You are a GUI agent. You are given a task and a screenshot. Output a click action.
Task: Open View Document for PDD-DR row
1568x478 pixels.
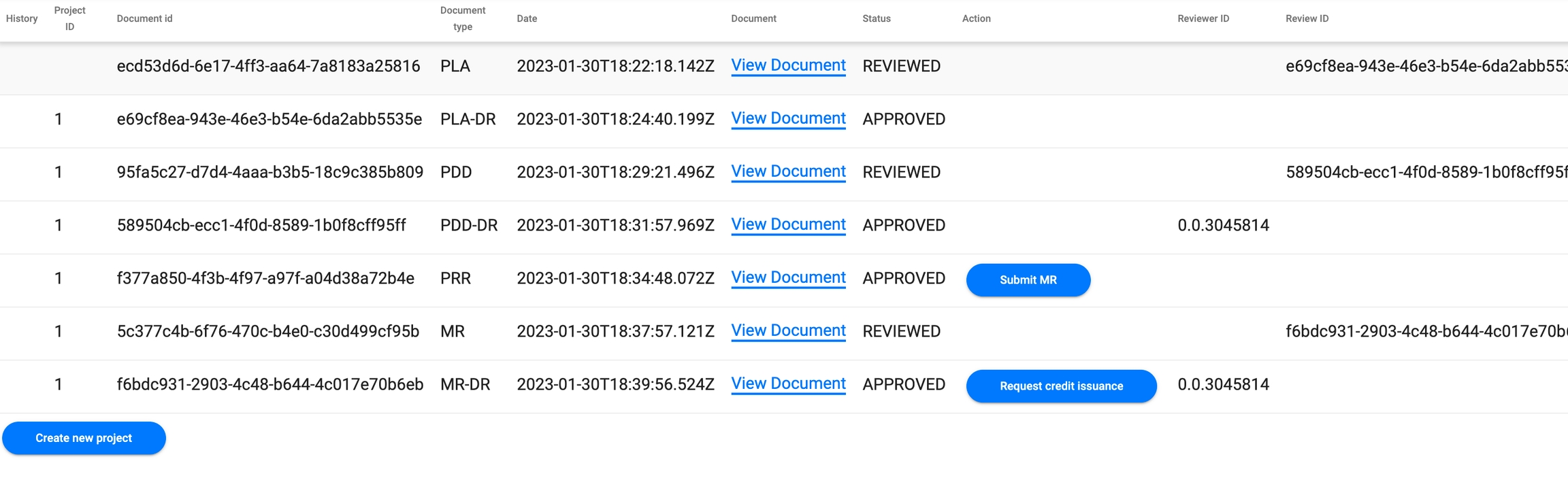coord(788,224)
